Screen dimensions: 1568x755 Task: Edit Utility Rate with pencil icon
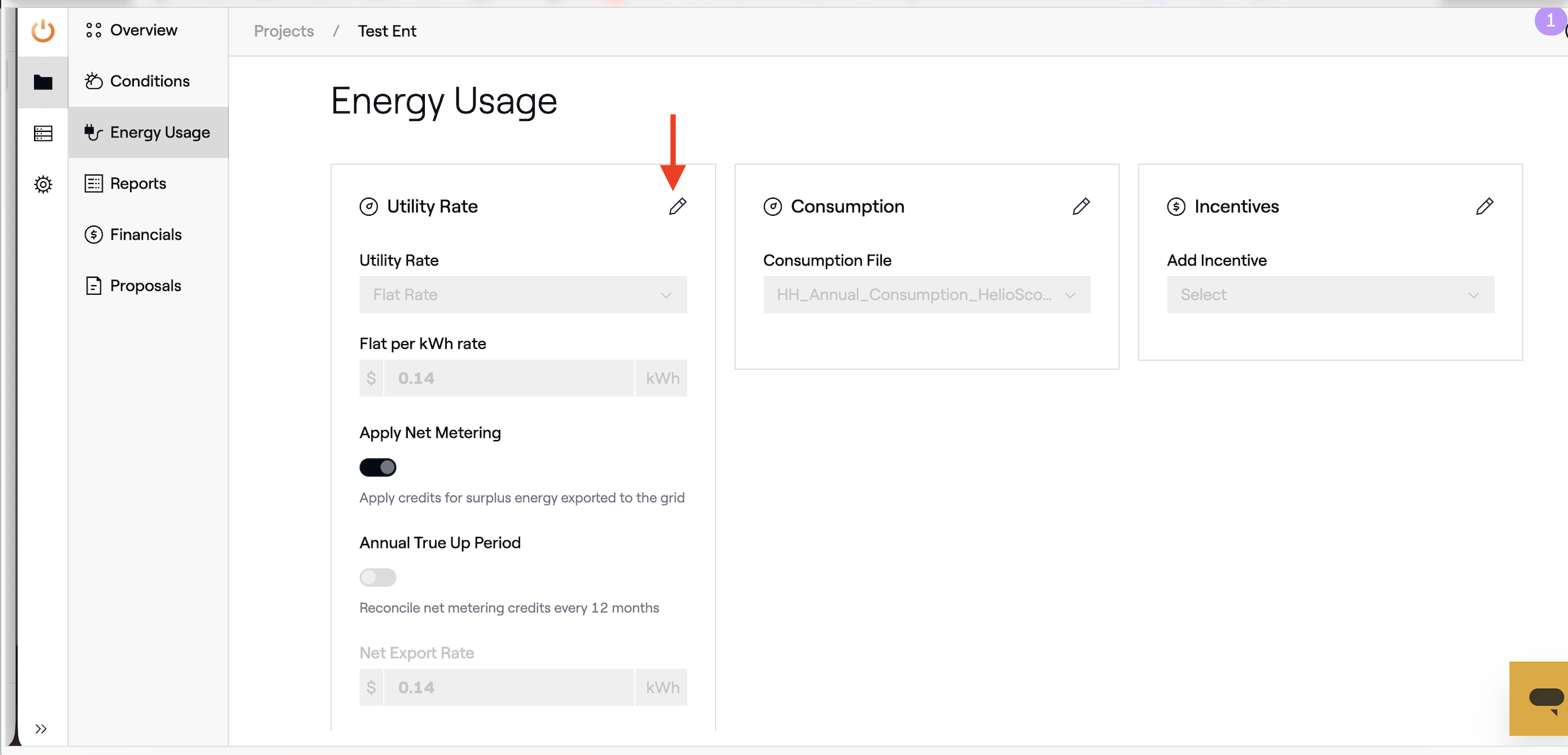pyautogui.click(x=677, y=207)
